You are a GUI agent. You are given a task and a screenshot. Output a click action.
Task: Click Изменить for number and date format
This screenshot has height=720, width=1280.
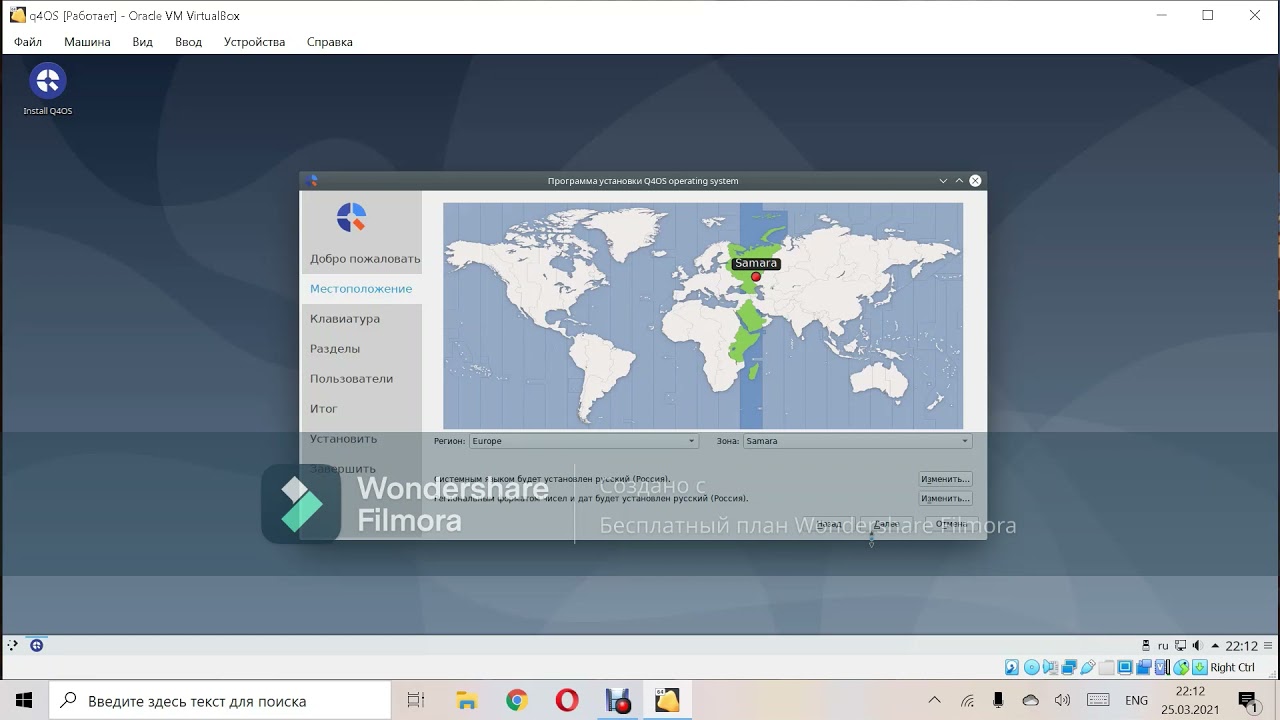pos(945,498)
